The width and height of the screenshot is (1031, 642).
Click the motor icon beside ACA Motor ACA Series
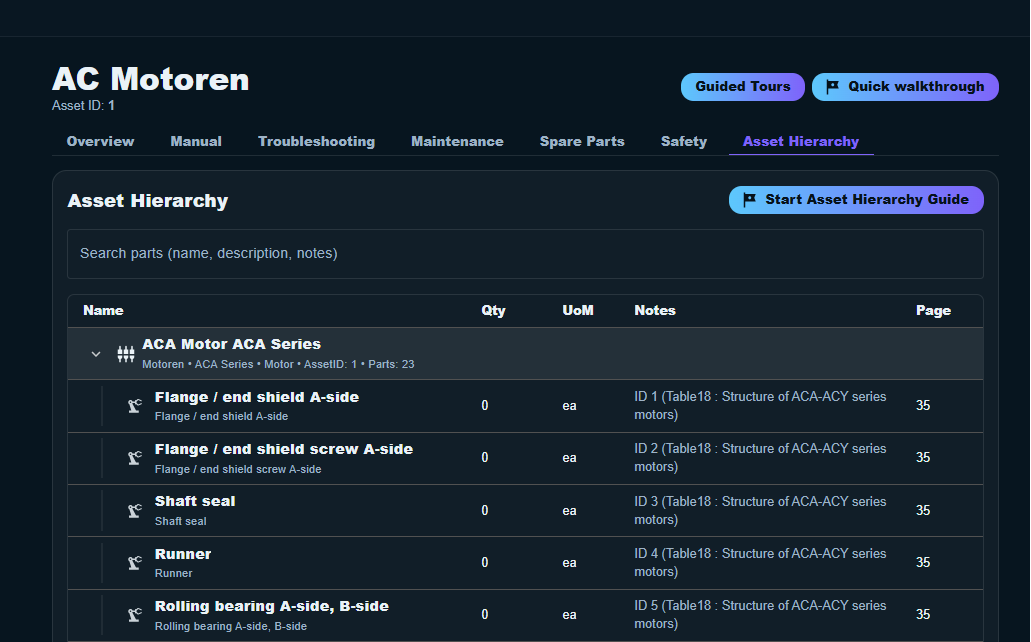click(x=126, y=353)
